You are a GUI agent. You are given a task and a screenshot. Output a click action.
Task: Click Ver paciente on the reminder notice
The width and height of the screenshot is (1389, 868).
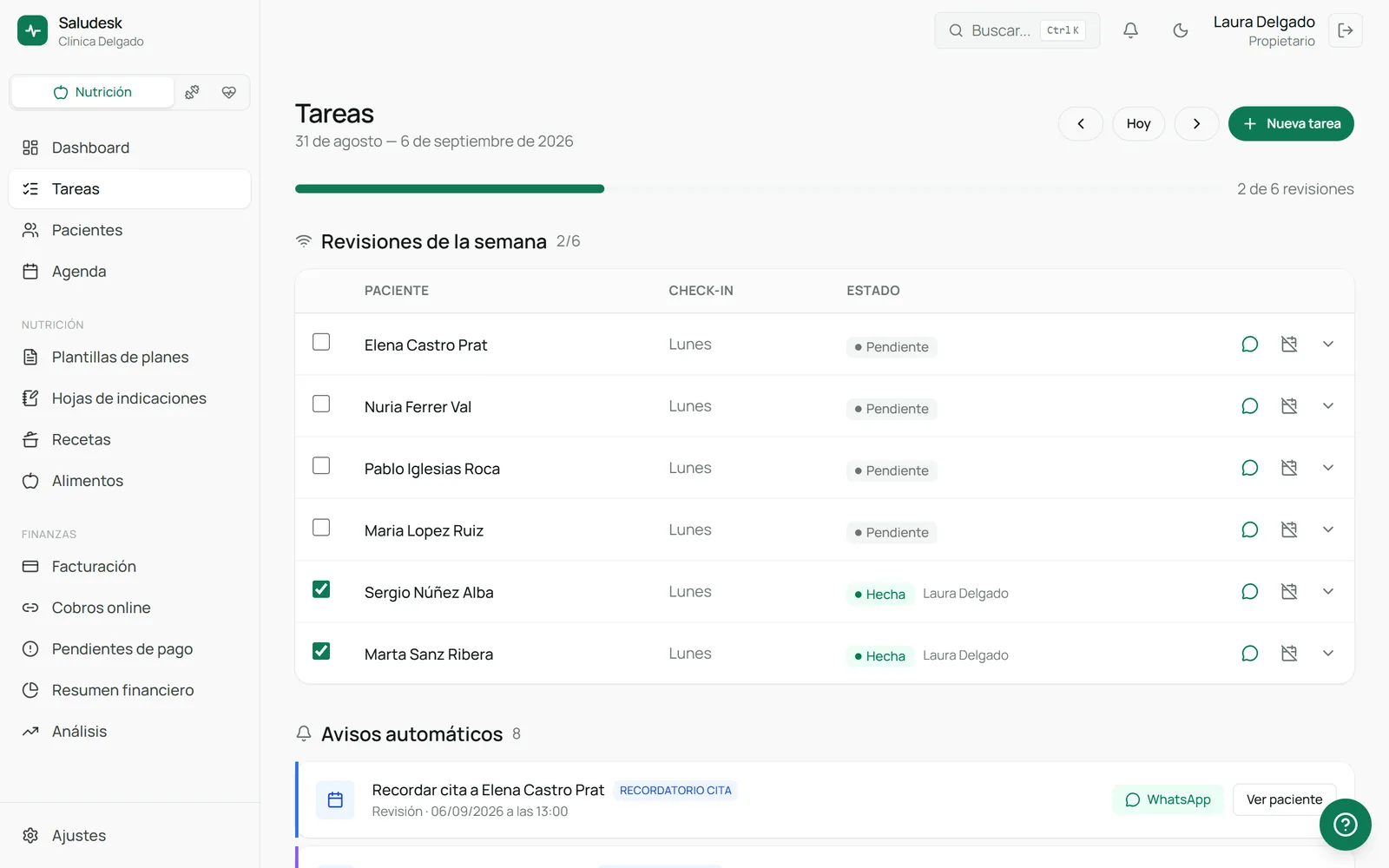(x=1284, y=799)
